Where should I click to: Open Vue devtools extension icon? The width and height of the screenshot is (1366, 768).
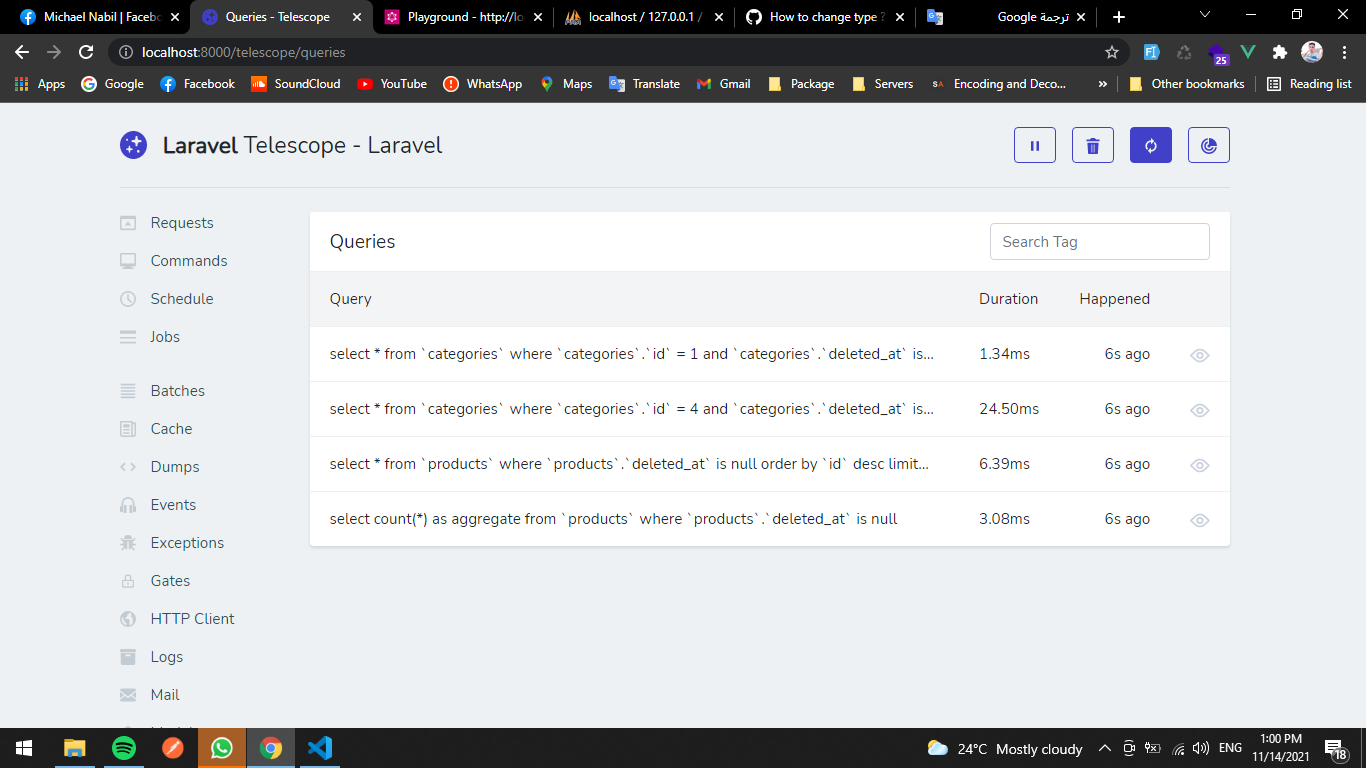1247,52
